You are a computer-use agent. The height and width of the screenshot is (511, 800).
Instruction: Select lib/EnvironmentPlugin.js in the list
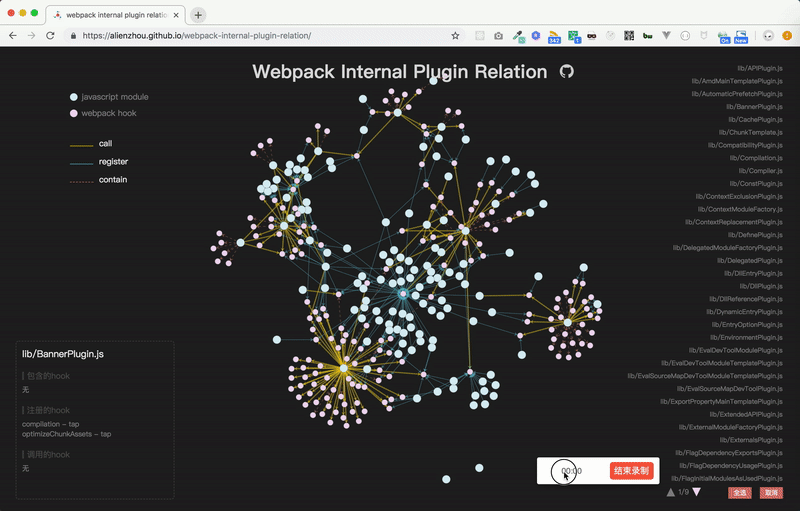[746, 337]
